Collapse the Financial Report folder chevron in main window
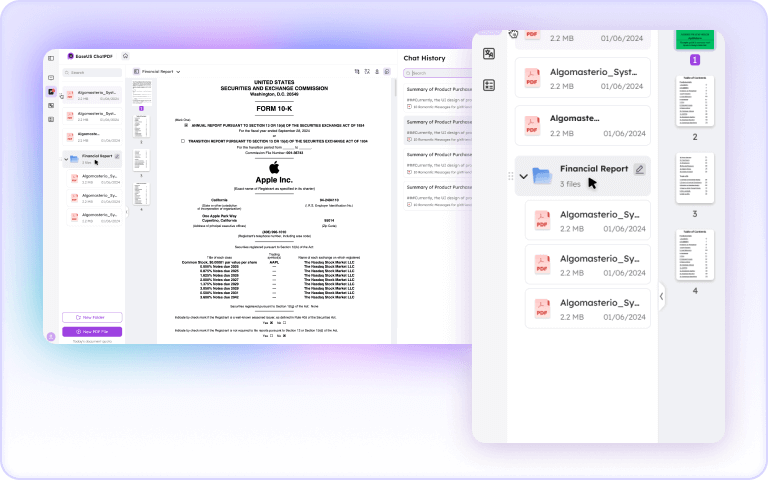This screenshot has width=768, height=480. click(66, 159)
